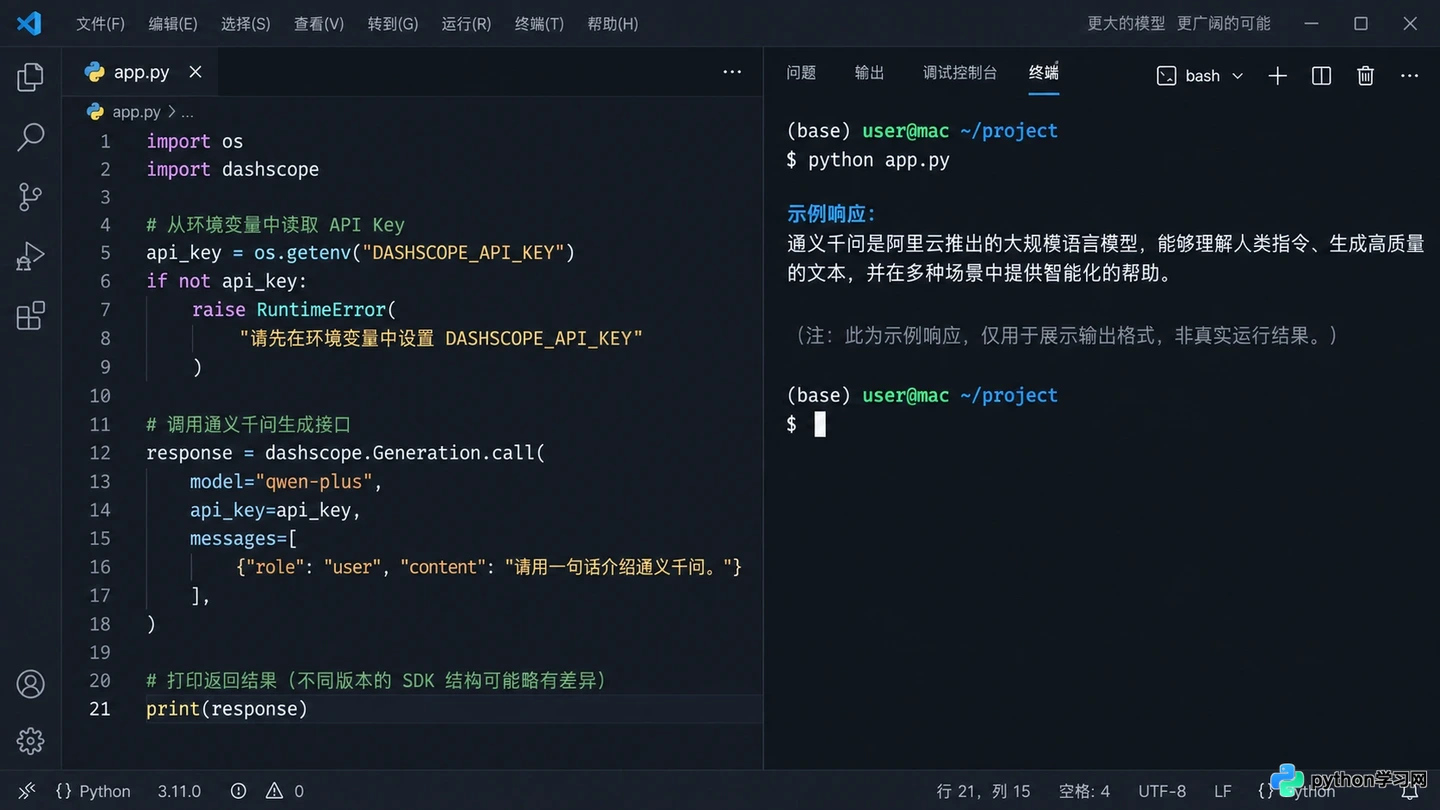This screenshot has height=810, width=1440.
Task: Switch to the 调试控制台 panel tab
Action: (x=960, y=72)
